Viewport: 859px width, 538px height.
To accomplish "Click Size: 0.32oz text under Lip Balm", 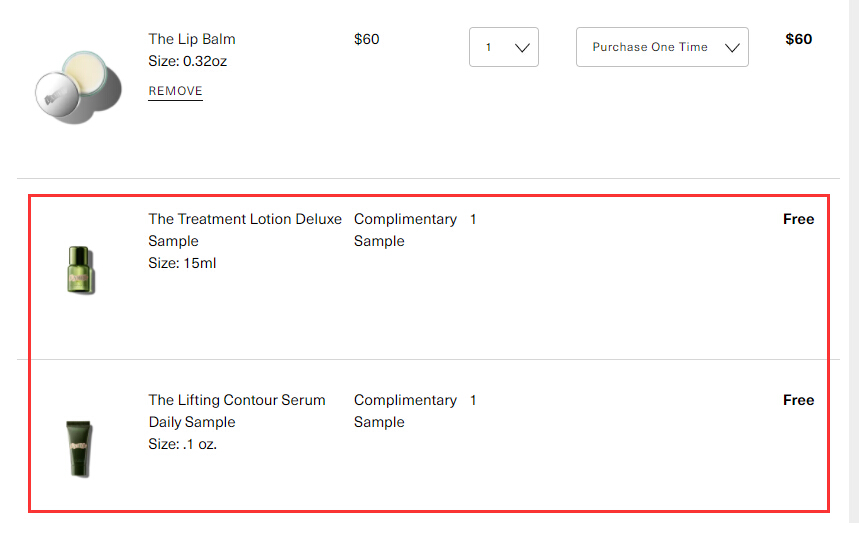I will (x=187, y=61).
